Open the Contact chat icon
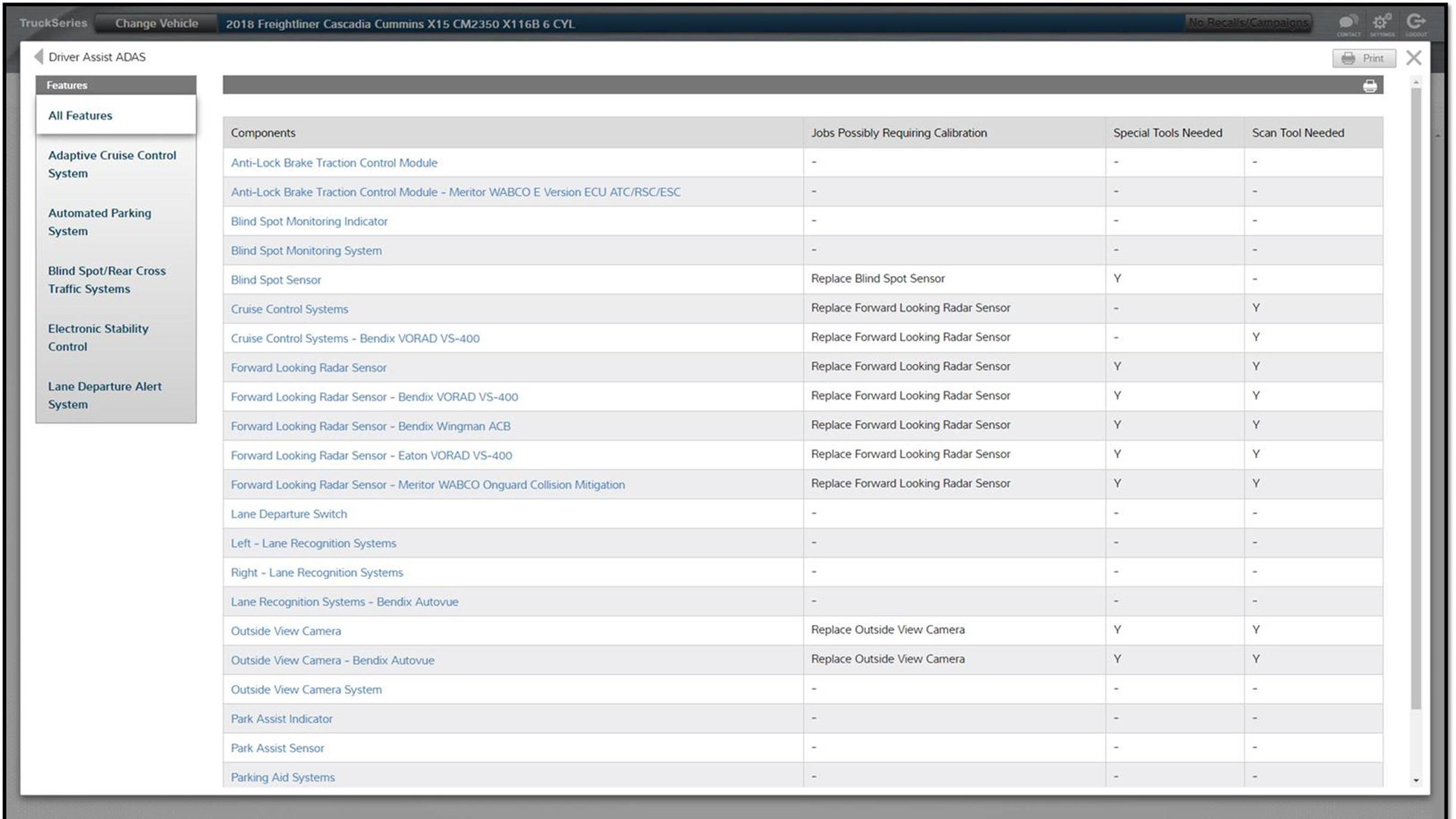The height and width of the screenshot is (819, 1456). [x=1348, y=23]
